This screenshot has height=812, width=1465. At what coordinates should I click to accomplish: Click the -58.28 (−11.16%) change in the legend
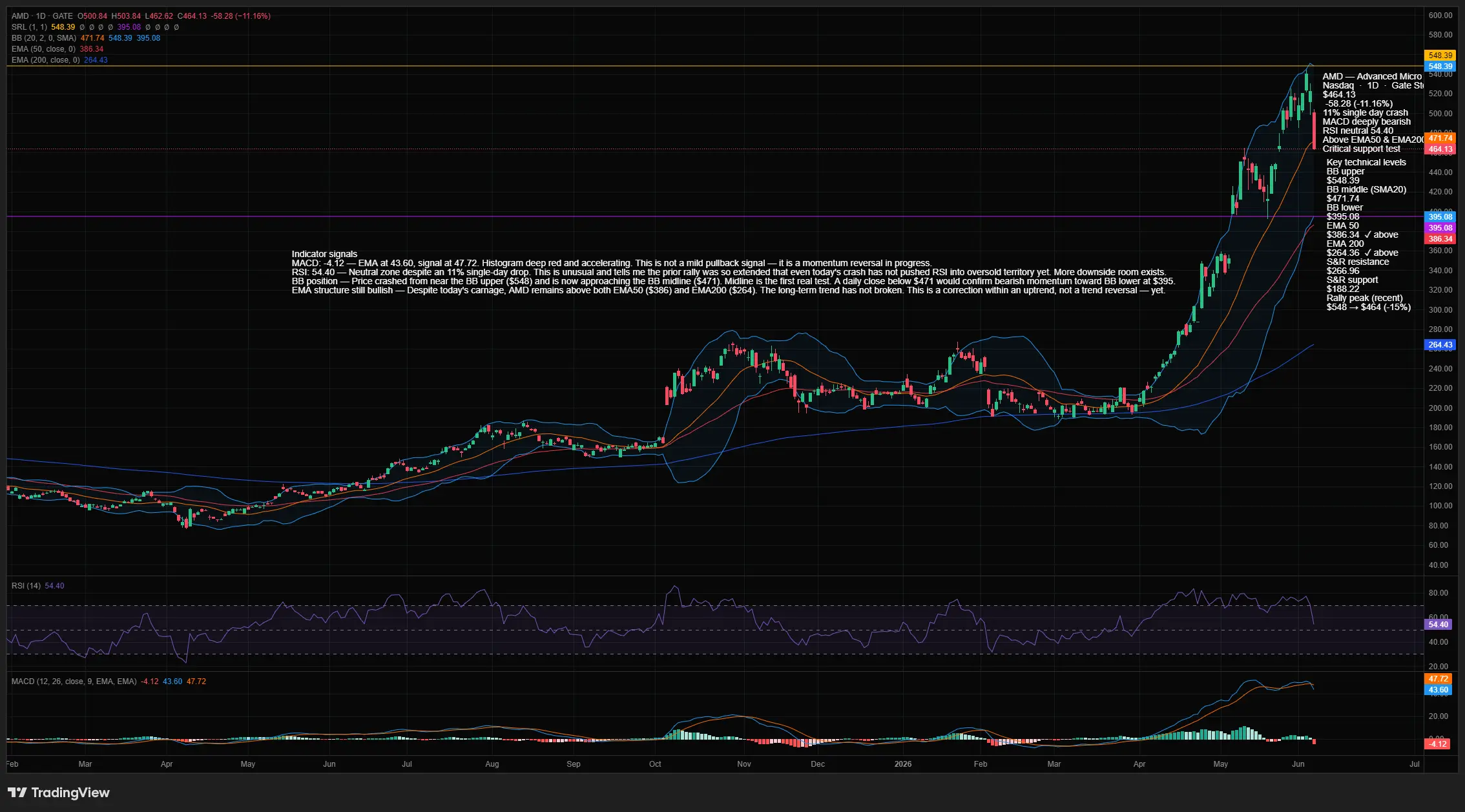coord(241,16)
